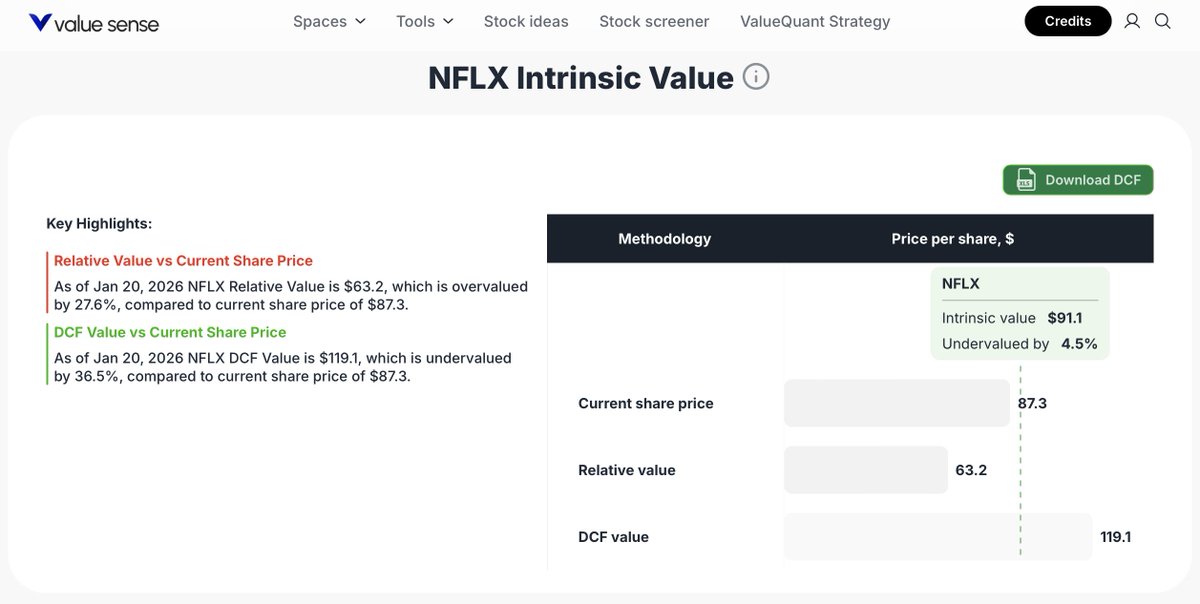Image resolution: width=1200 pixels, height=604 pixels.
Task: Expand the Spaces dropdown menu
Action: tap(329, 21)
